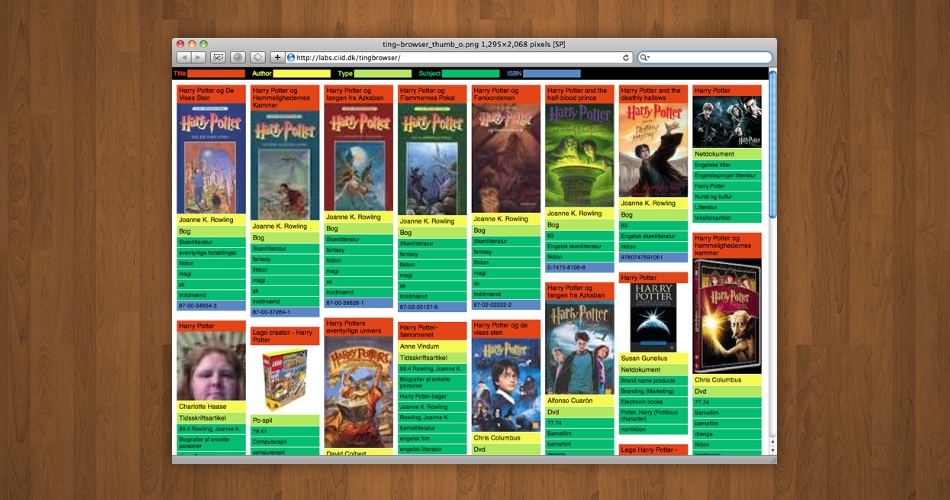This screenshot has height=500, width=950.
Task: Open the Harry Potter og De Vises Sten book cover
Action: click(211, 158)
